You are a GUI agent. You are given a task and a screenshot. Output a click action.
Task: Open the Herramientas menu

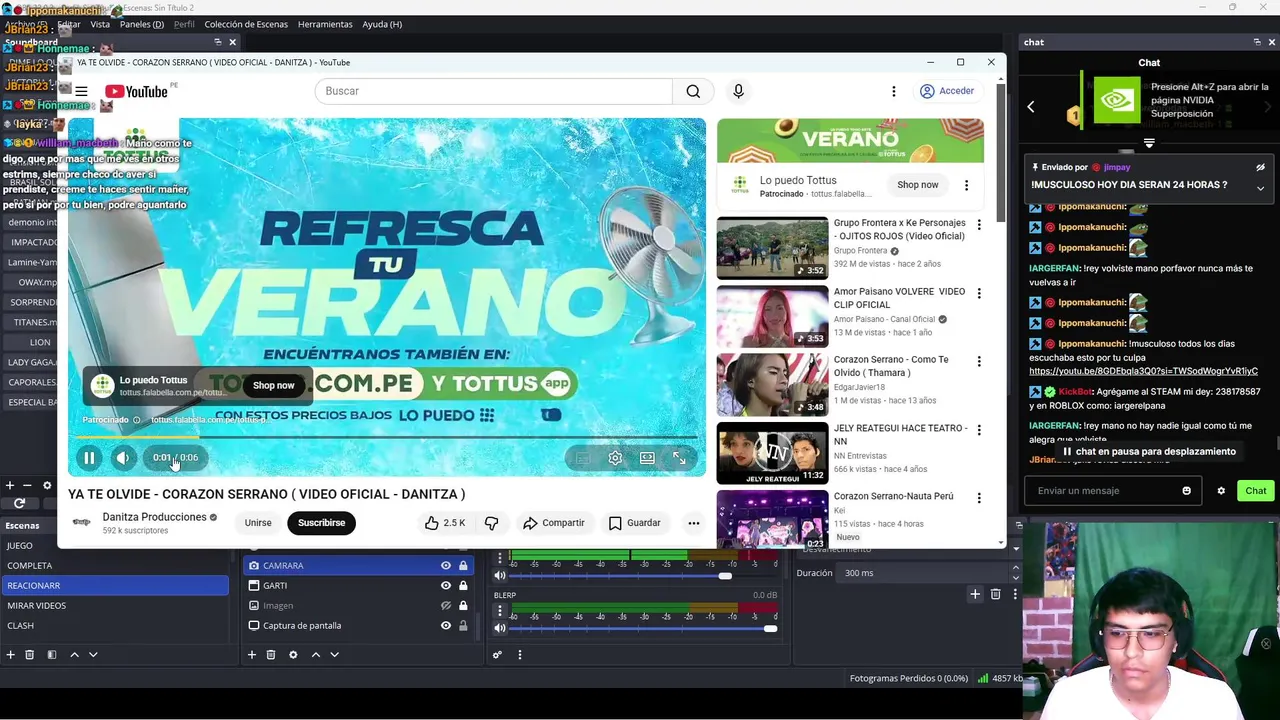click(325, 24)
